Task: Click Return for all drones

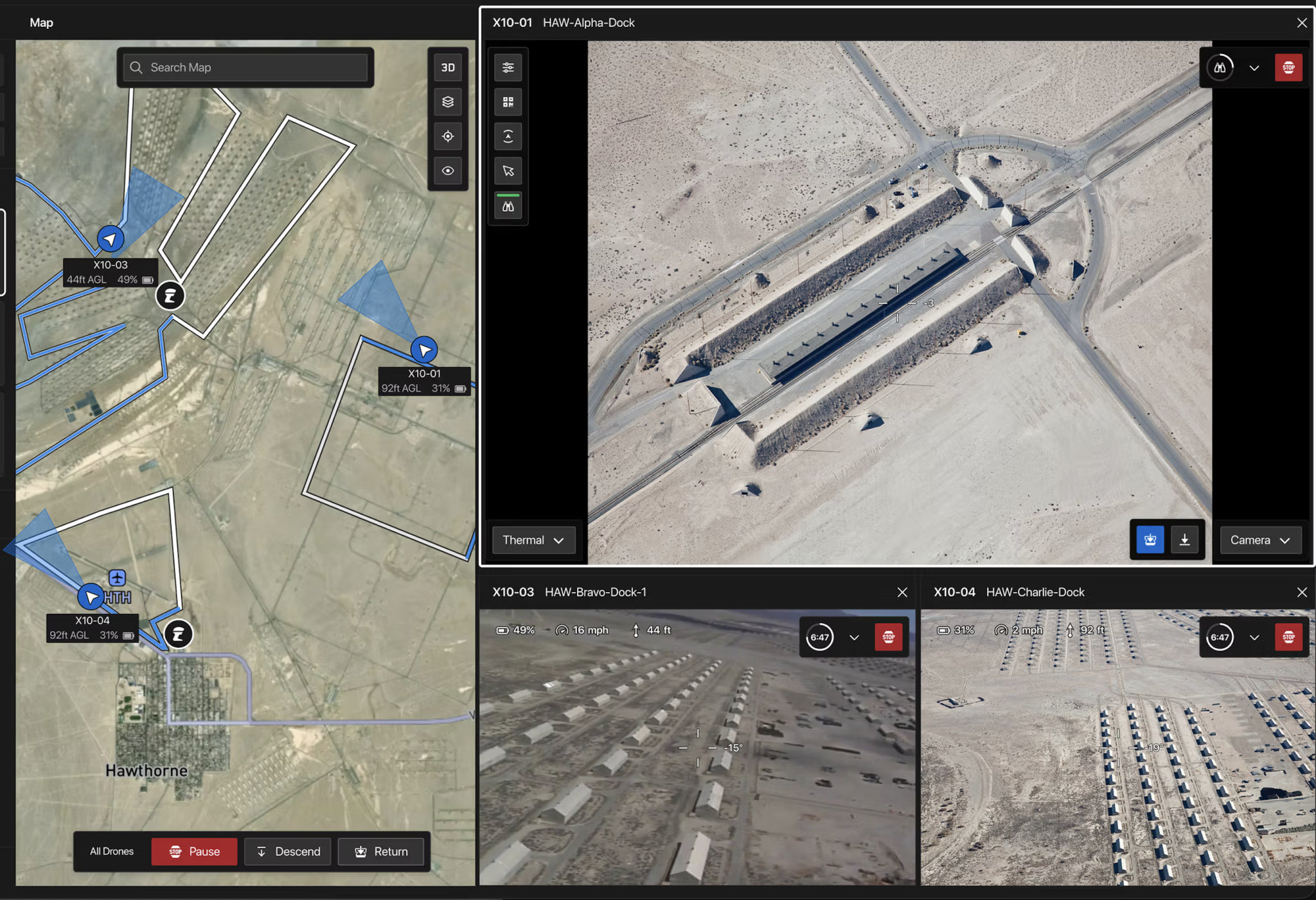Action: click(381, 851)
